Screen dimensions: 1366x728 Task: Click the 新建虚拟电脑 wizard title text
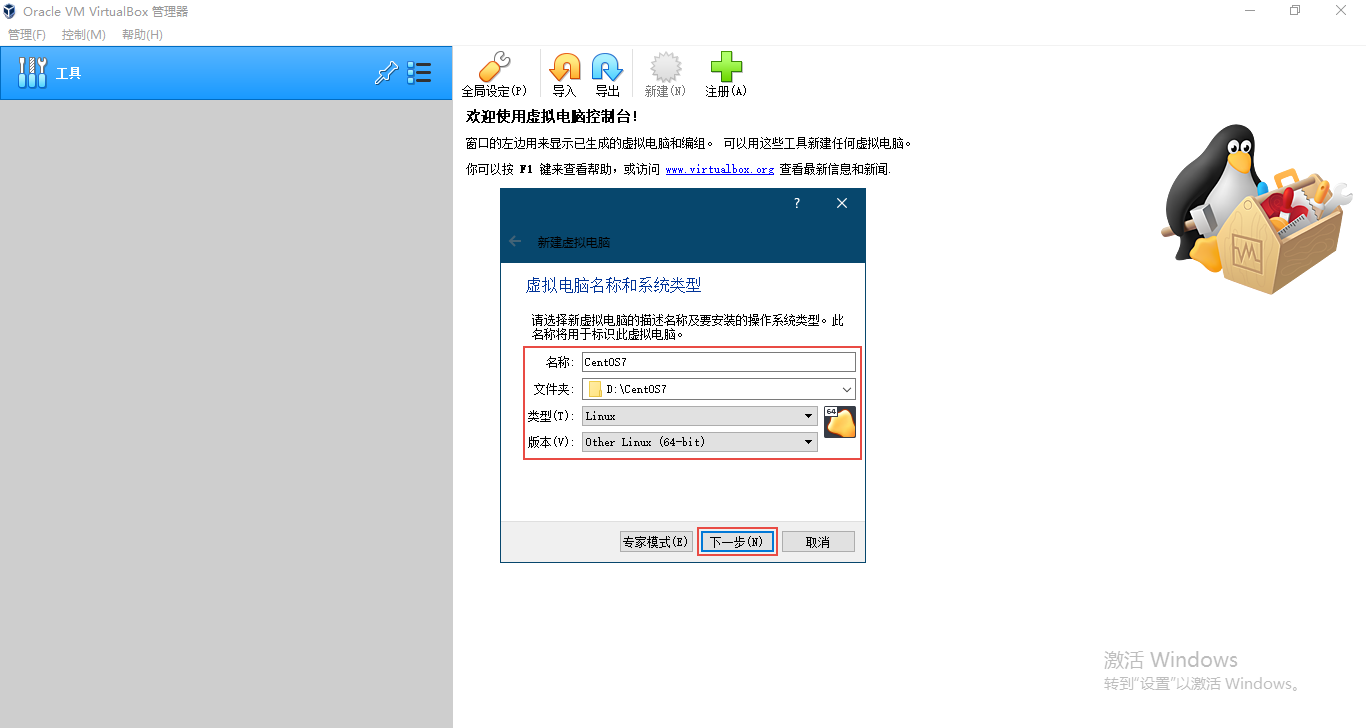[574, 242]
